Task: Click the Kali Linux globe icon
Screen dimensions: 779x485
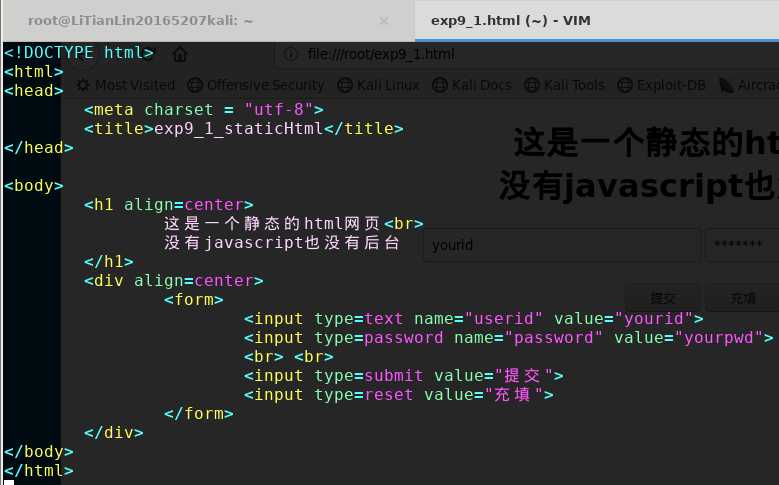Action: click(345, 85)
